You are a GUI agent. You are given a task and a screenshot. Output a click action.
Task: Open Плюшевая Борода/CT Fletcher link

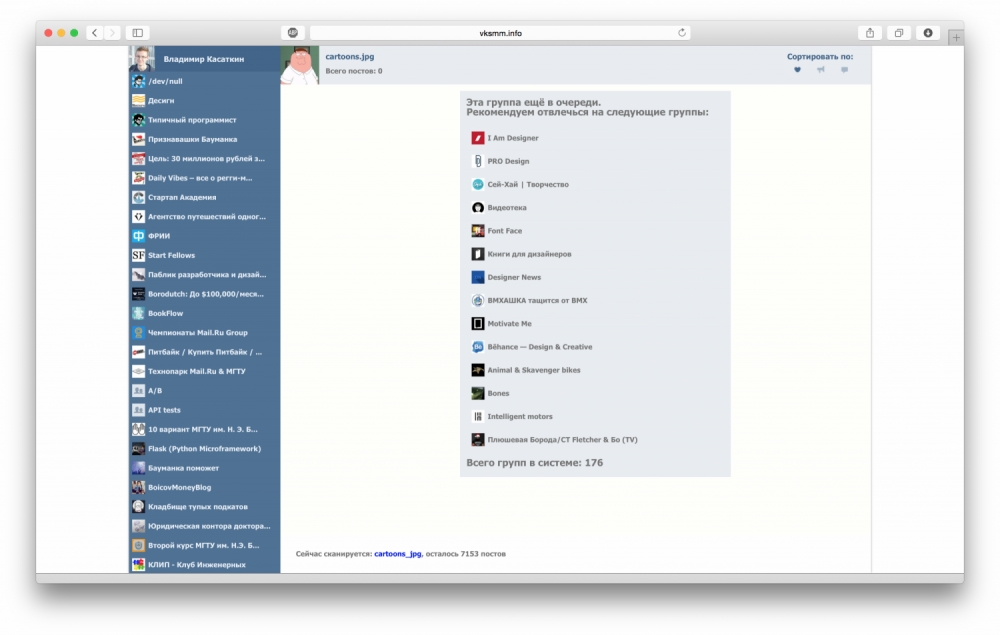pyautogui.click(x=562, y=439)
